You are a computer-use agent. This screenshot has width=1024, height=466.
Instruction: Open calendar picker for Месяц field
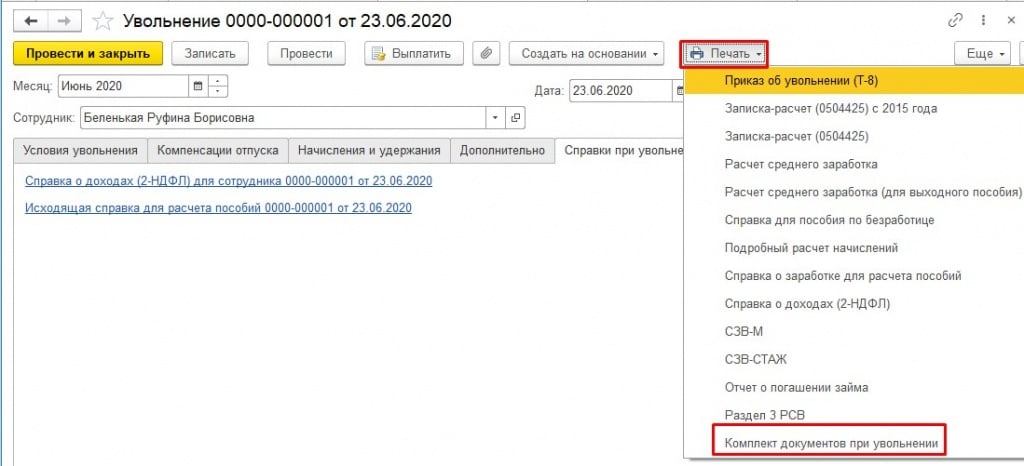pyautogui.click(x=197, y=86)
